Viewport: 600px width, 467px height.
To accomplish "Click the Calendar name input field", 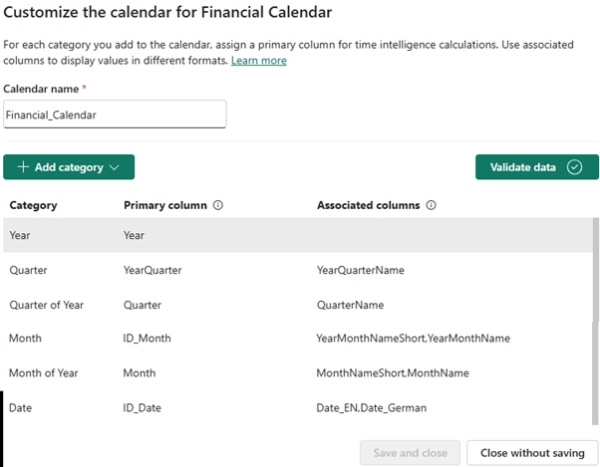I will tap(114, 114).
